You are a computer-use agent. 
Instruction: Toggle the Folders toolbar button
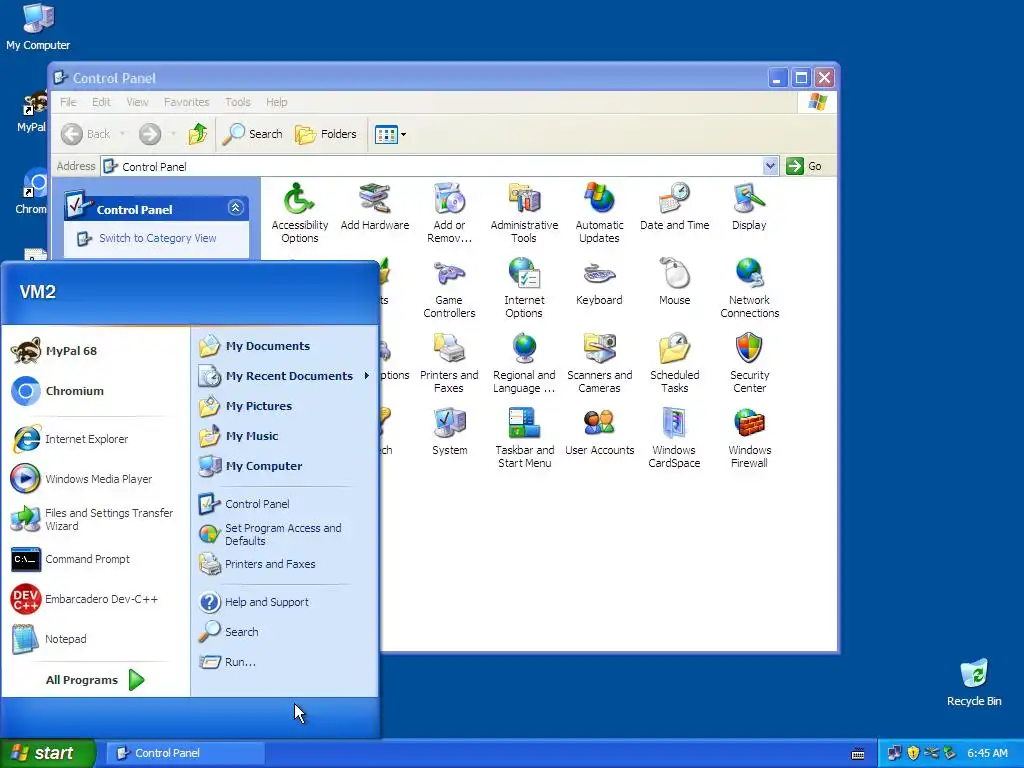click(x=326, y=134)
